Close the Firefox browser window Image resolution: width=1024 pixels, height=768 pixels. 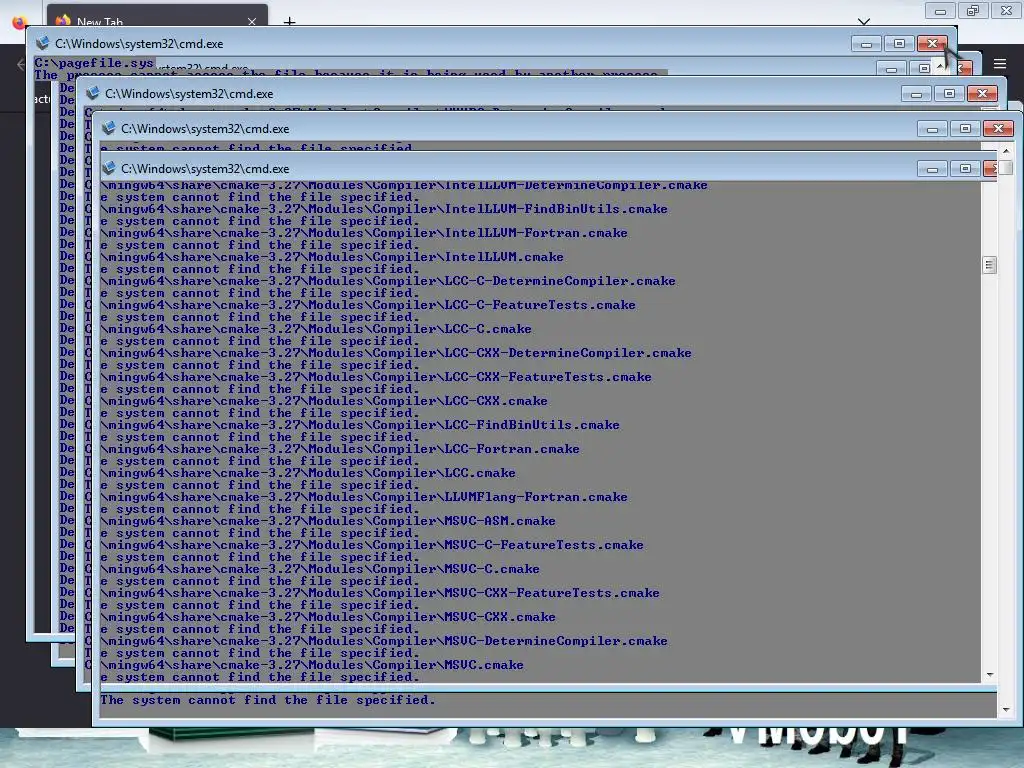(1006, 10)
